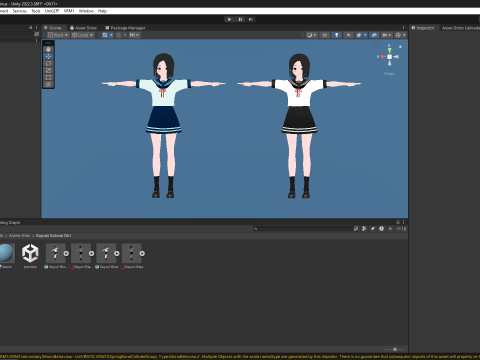
Task: Select the combined Transform tool
Action: 48,84
